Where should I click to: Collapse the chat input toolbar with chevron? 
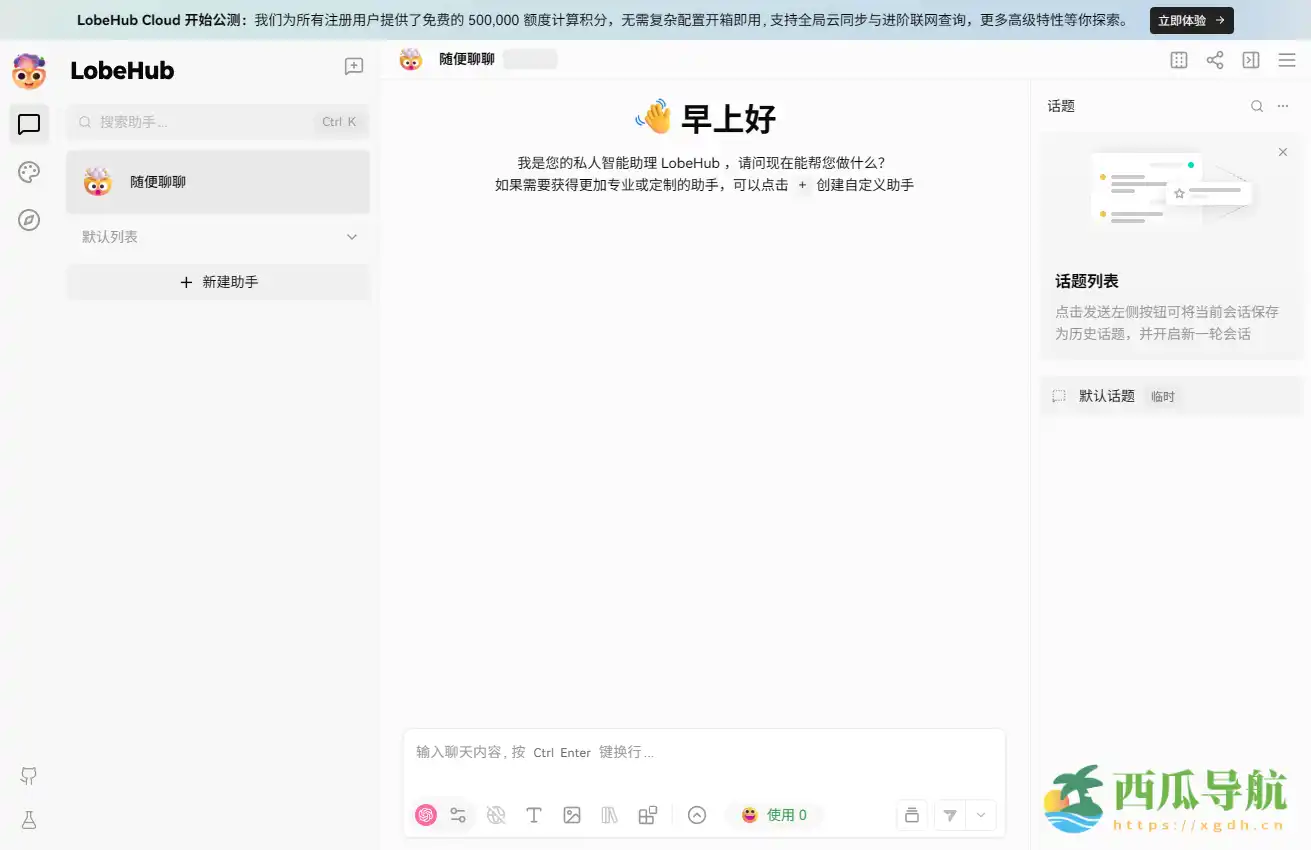coord(696,815)
